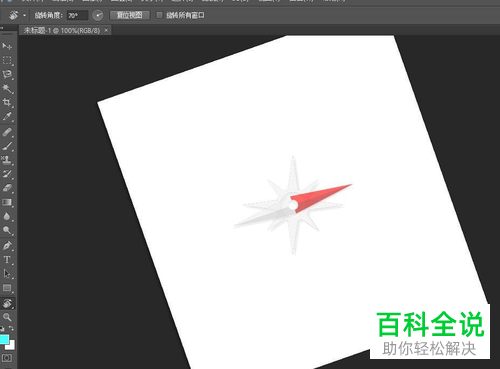Select the Rectangle shape tool
Screen dimensions: 500x369
point(7,288)
